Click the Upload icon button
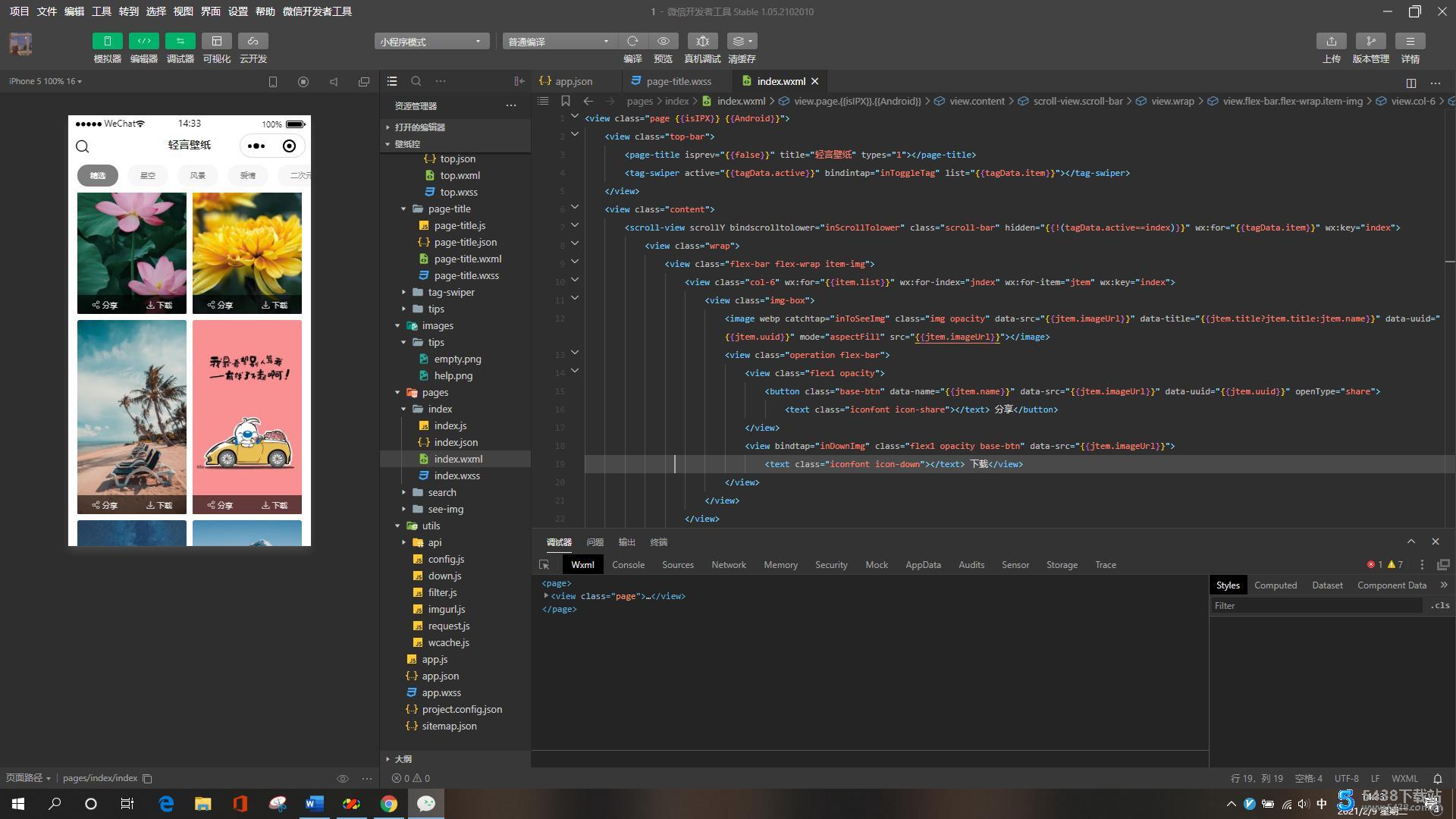The image size is (1456, 819). coord(1331,41)
